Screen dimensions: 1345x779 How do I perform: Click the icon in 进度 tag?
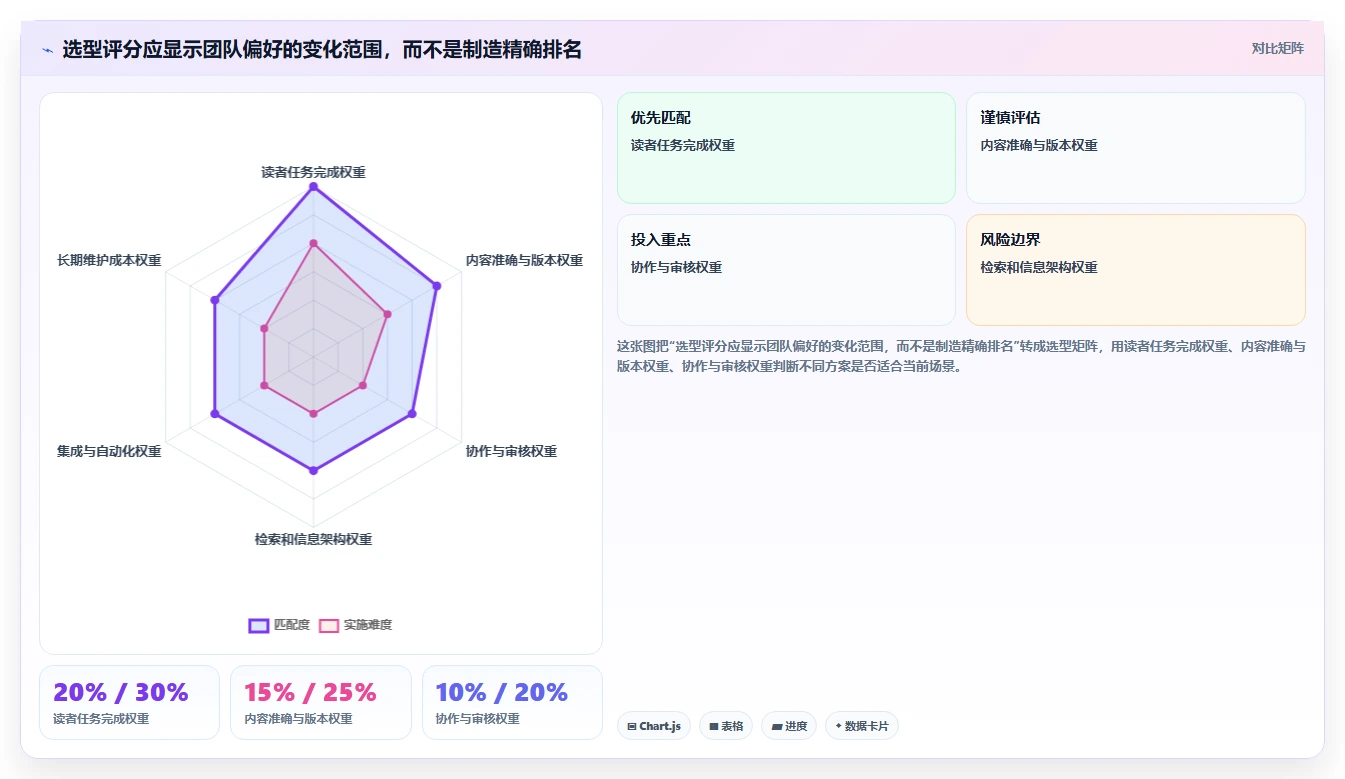[x=777, y=727]
